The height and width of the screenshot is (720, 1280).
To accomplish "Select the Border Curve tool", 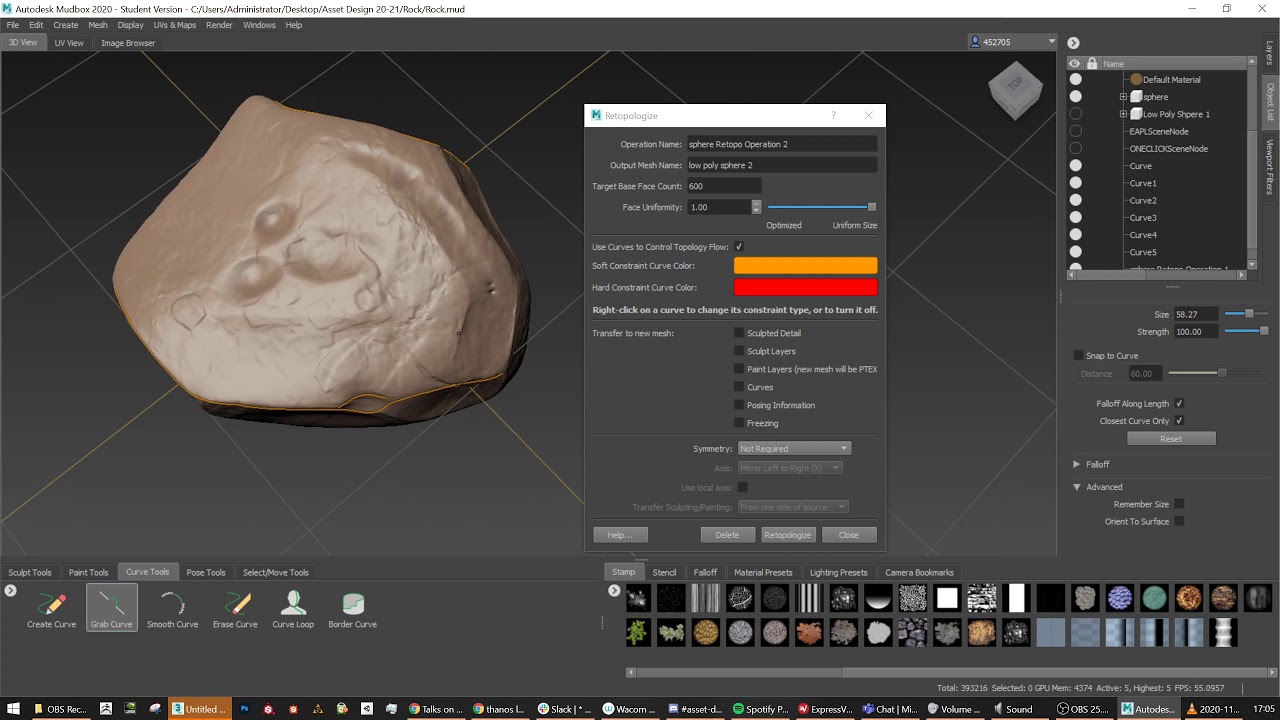I will tap(352, 609).
